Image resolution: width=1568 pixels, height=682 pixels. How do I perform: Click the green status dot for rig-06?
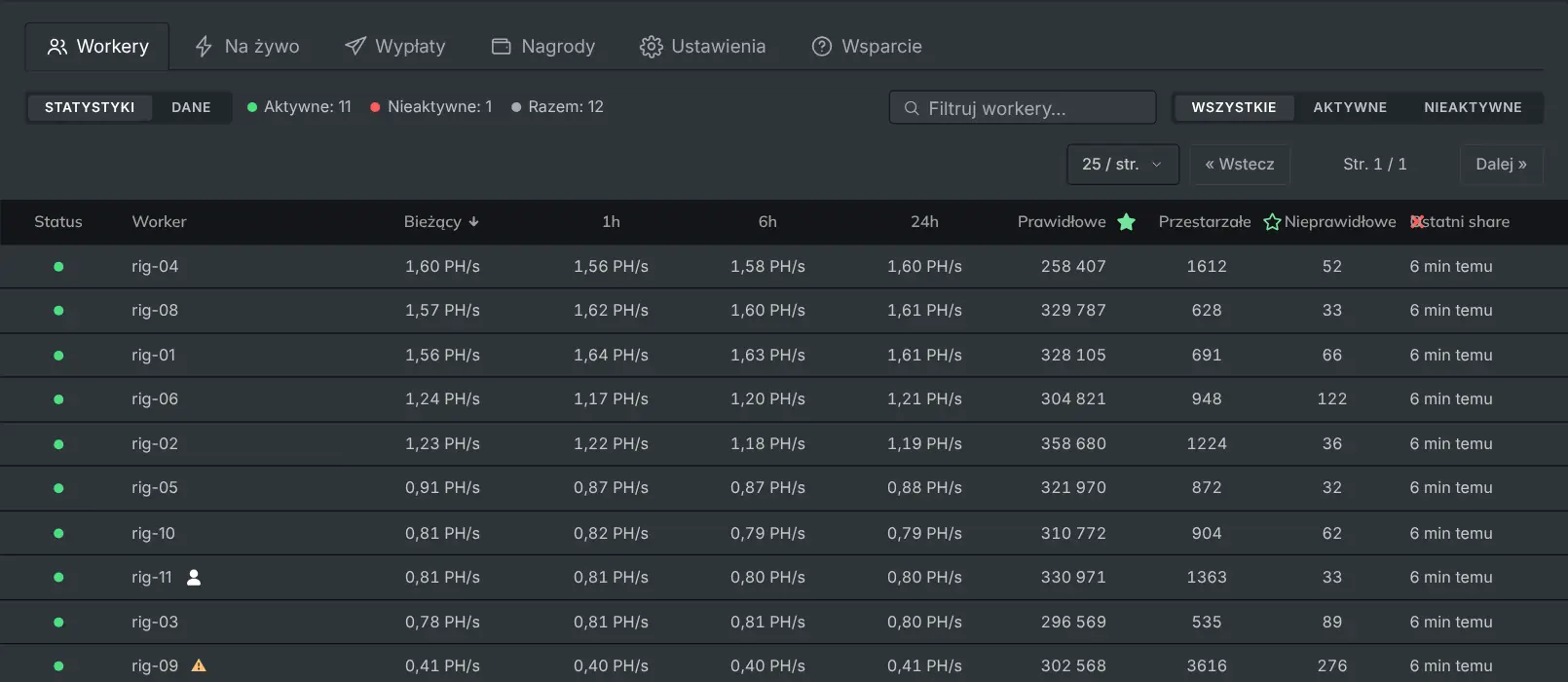pos(58,399)
